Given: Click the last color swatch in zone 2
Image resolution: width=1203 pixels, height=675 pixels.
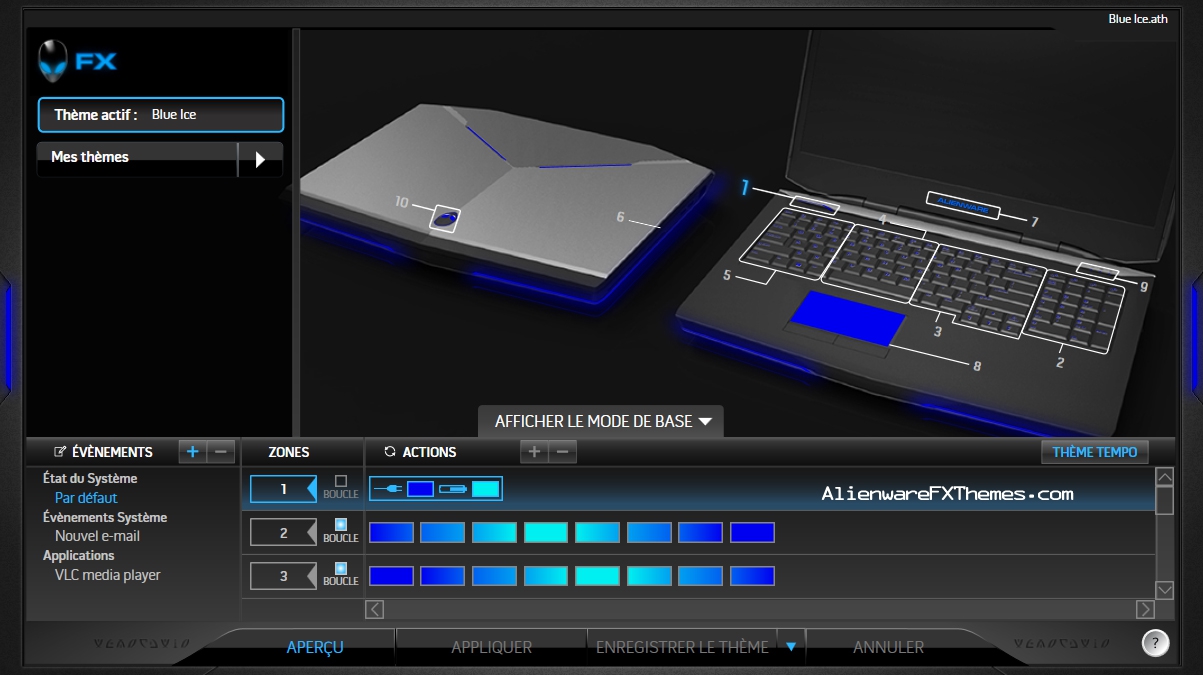Looking at the screenshot, I should point(752,533).
